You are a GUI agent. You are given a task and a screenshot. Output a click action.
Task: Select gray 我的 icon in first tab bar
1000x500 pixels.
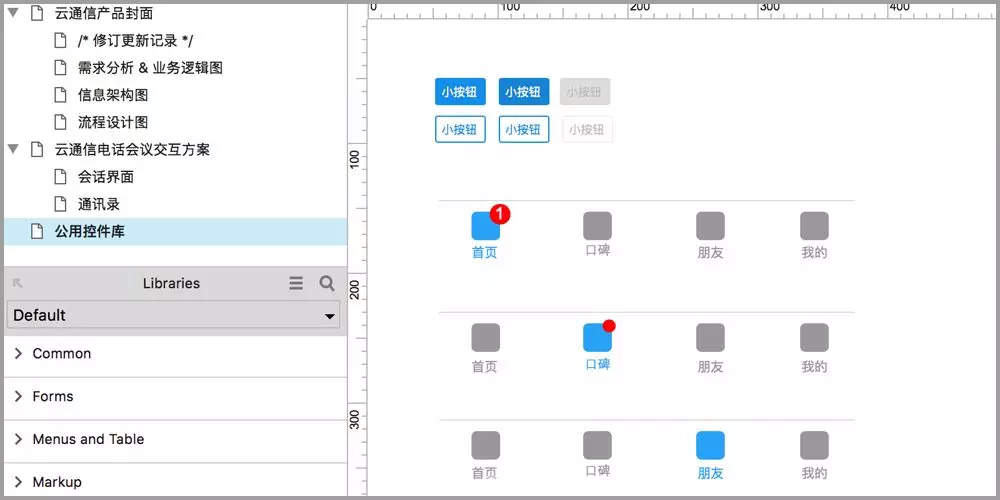814,226
